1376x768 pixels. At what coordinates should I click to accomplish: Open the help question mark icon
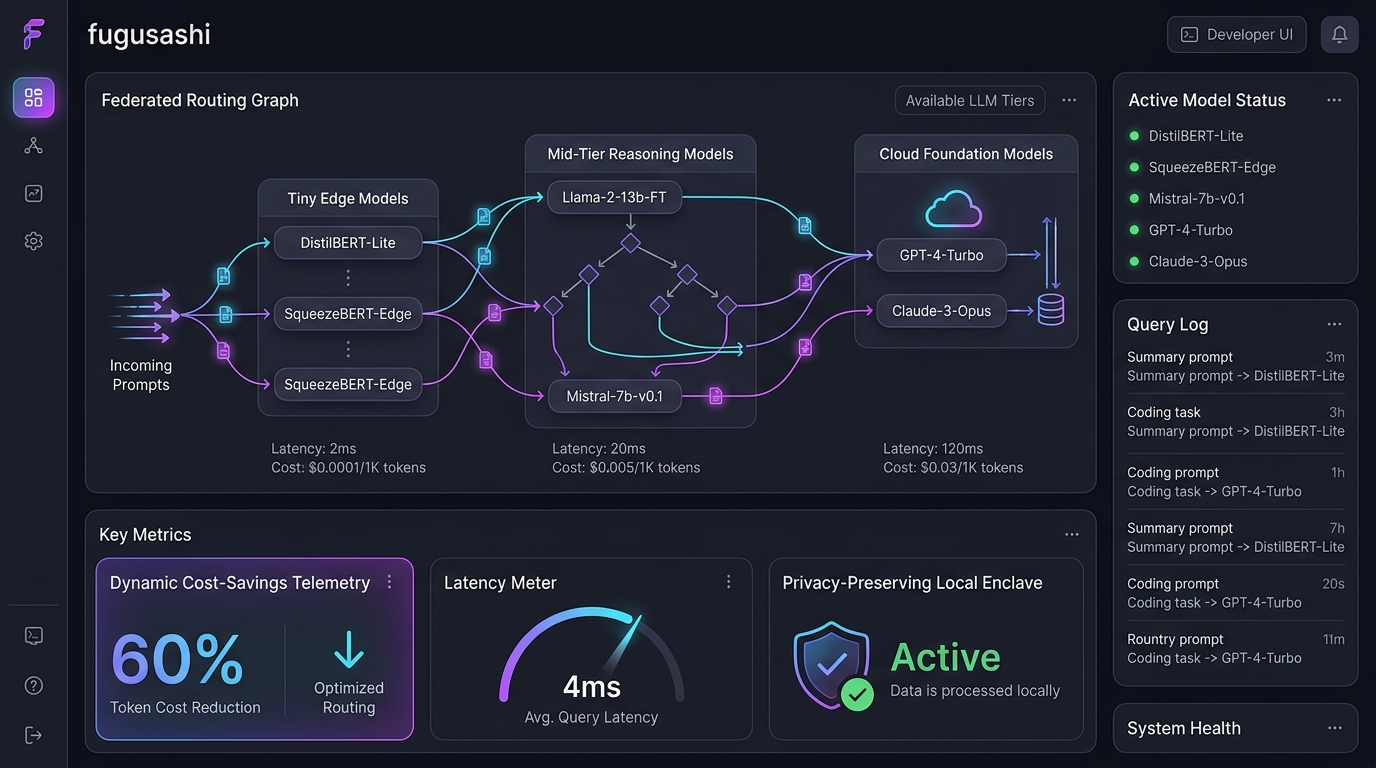pyautogui.click(x=34, y=685)
